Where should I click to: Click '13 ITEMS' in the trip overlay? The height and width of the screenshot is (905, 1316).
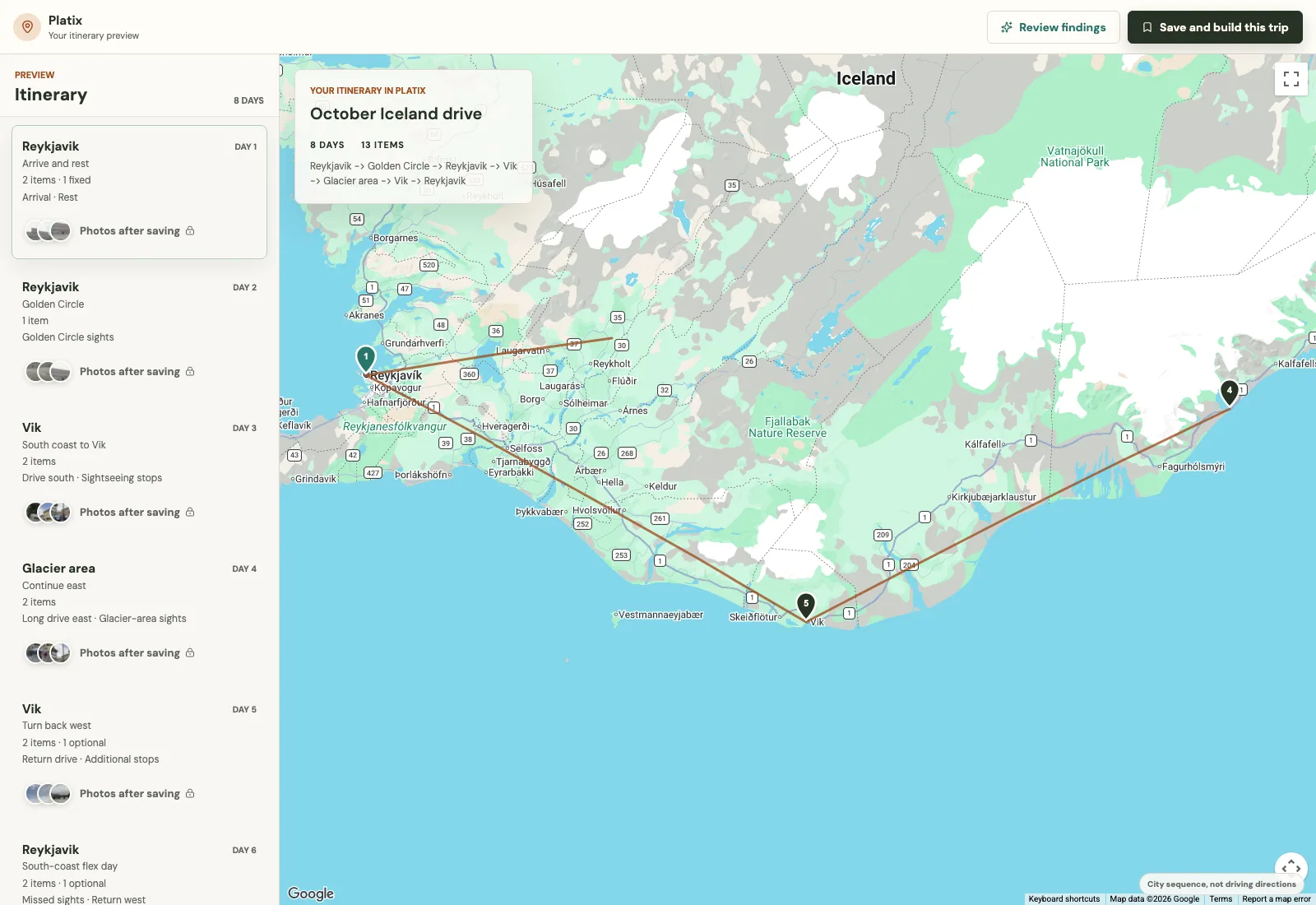(x=382, y=145)
